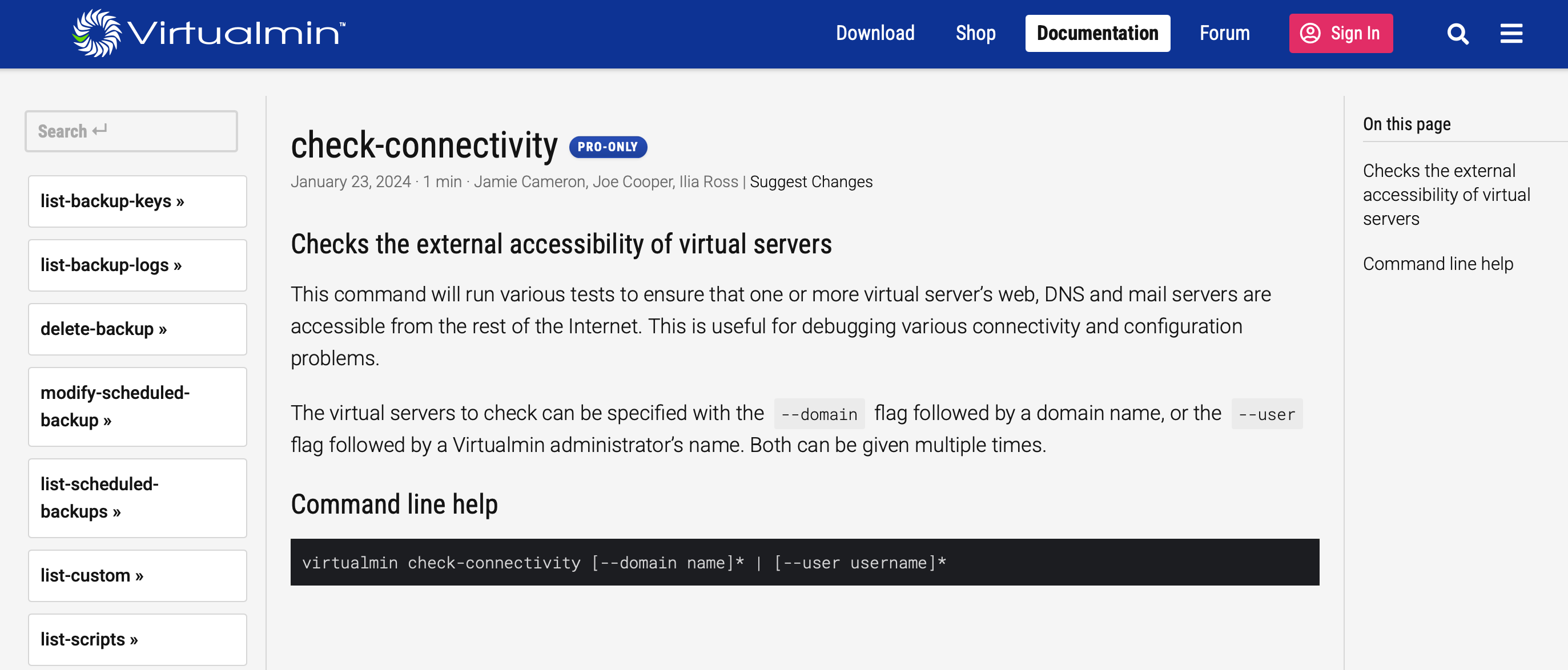
Task: Click the sidebar Search input field
Action: 131,131
